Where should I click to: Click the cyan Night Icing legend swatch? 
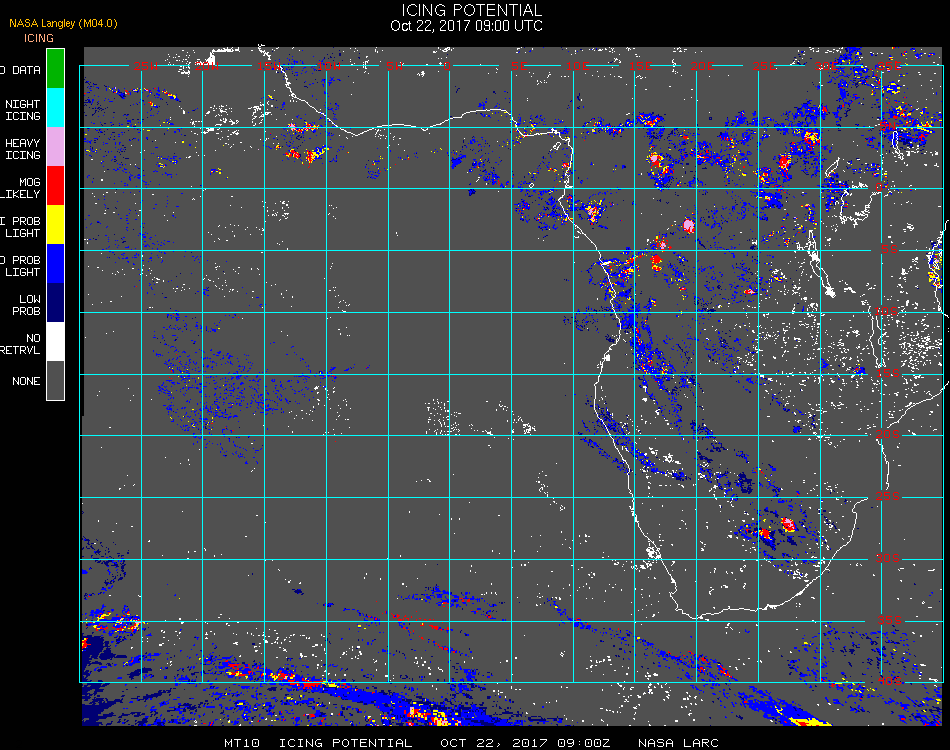coord(55,107)
